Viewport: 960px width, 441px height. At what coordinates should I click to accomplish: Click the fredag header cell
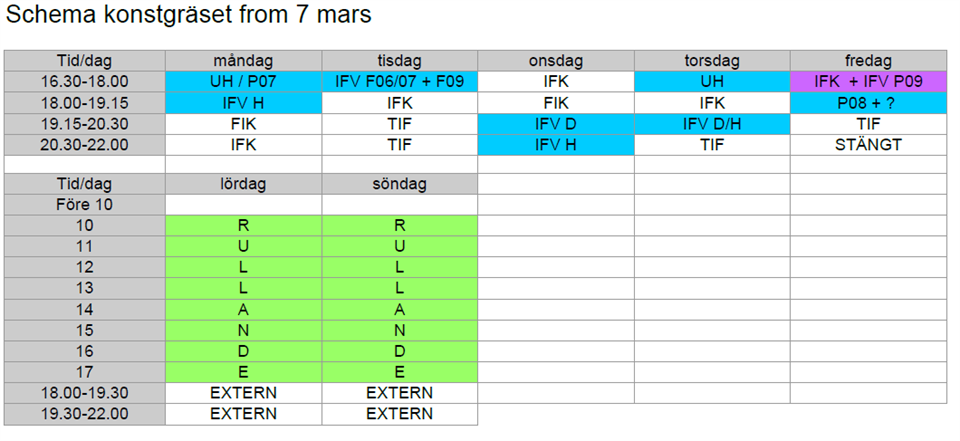pos(868,61)
